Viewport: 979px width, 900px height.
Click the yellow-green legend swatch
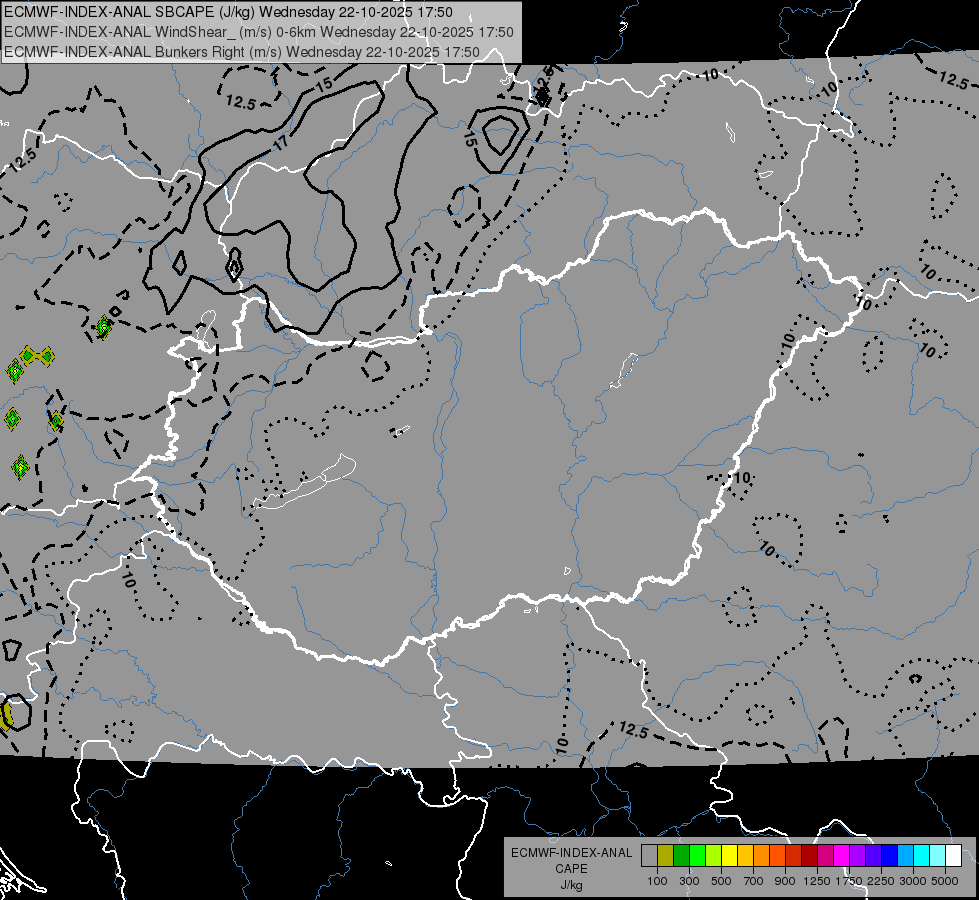713,855
